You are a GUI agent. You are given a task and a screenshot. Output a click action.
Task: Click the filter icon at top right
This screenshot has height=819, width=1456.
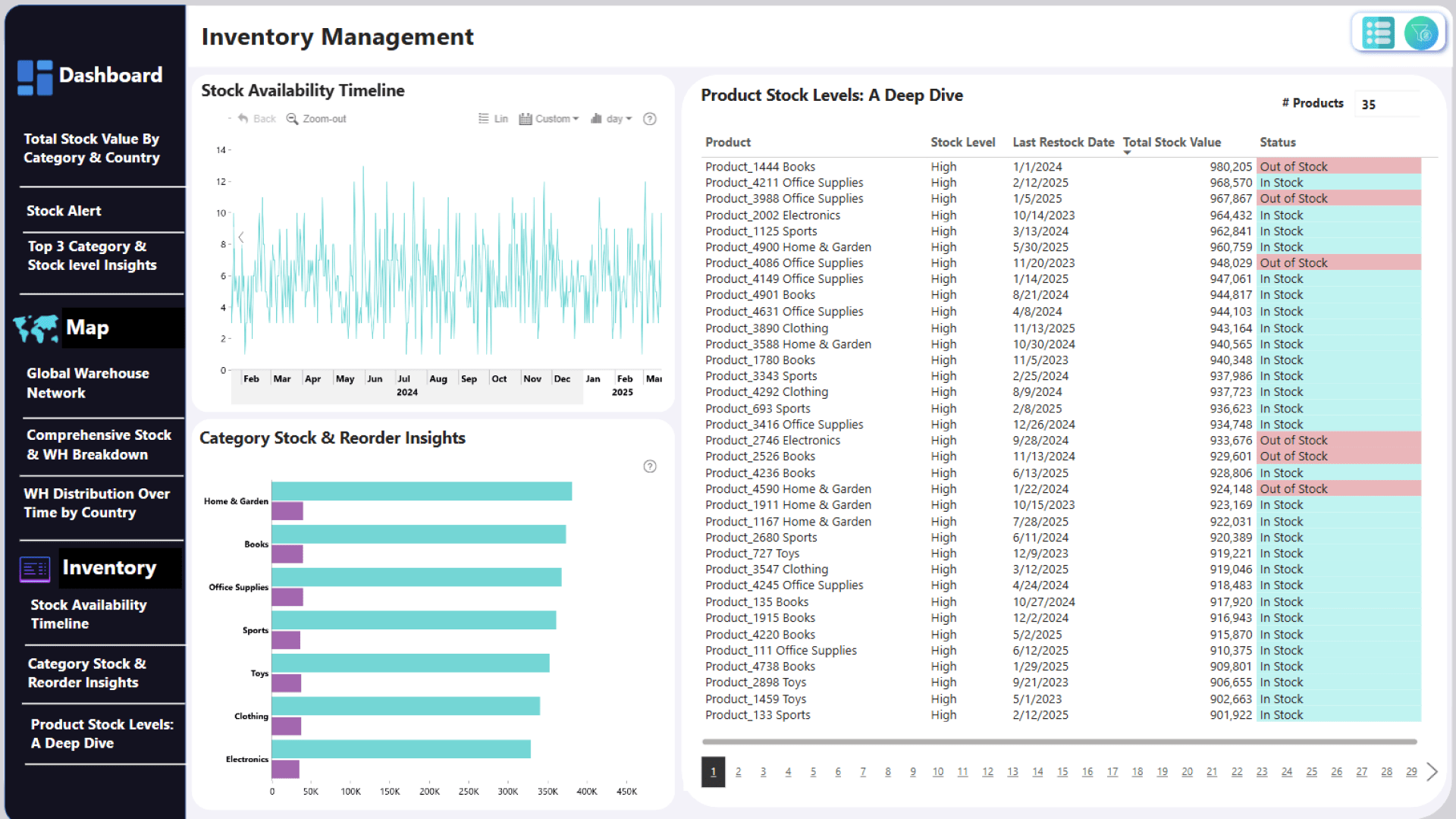pyautogui.click(x=1420, y=33)
